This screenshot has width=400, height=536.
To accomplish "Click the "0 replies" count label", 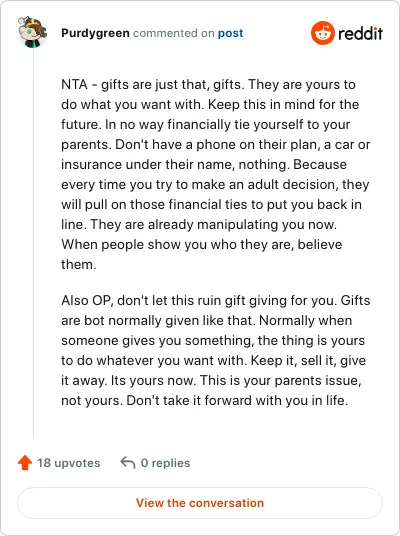I will [x=165, y=463].
